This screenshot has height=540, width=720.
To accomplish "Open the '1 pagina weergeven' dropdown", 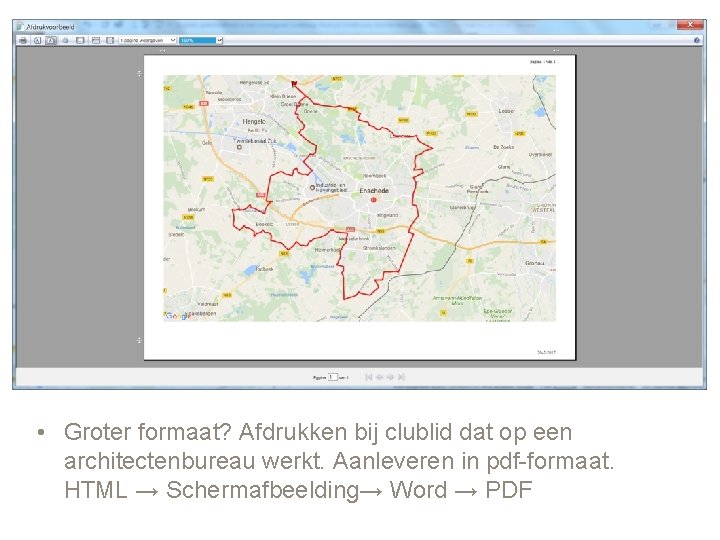I will click(147, 40).
